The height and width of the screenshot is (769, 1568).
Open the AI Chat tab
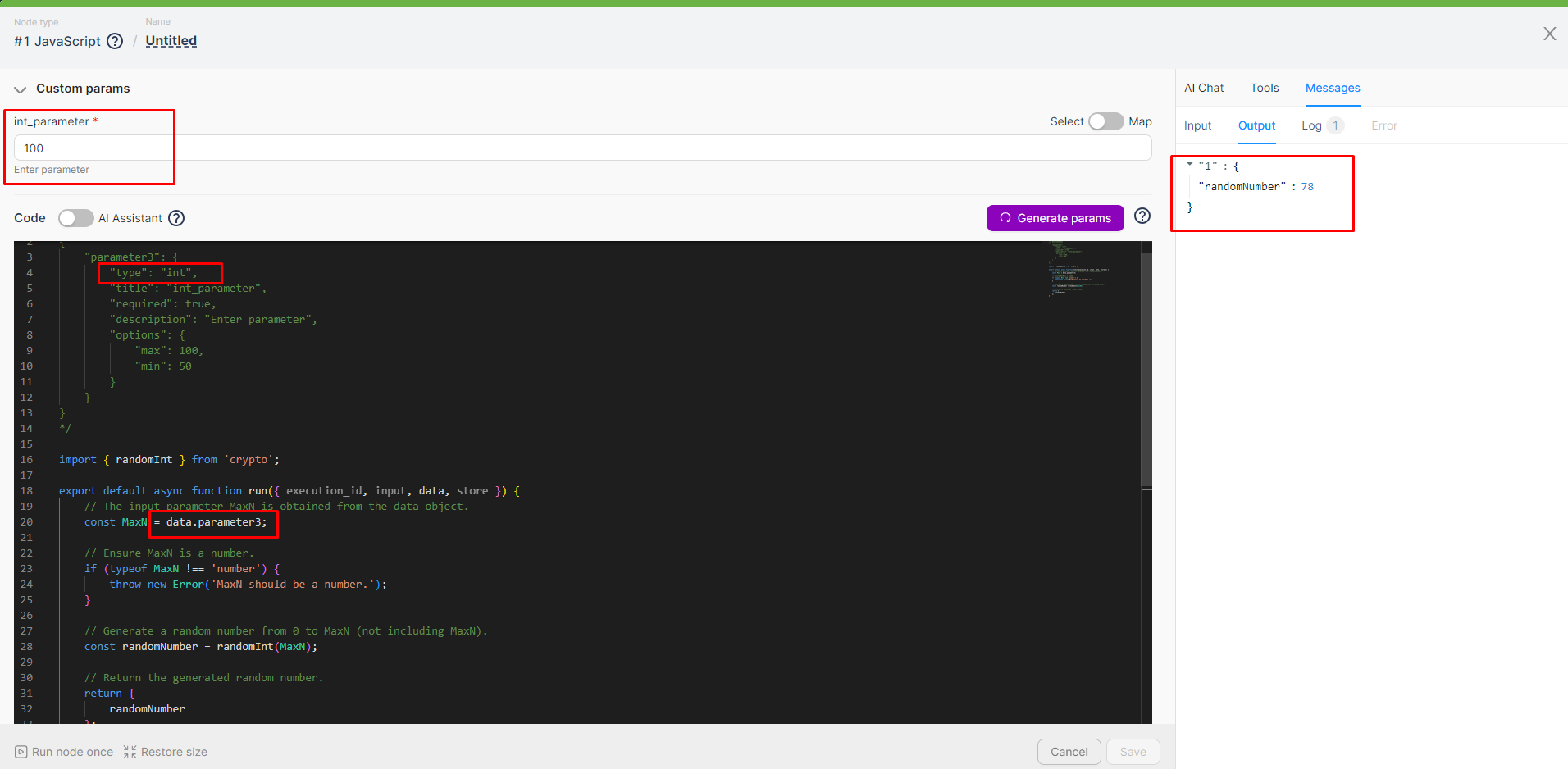pyautogui.click(x=1203, y=88)
